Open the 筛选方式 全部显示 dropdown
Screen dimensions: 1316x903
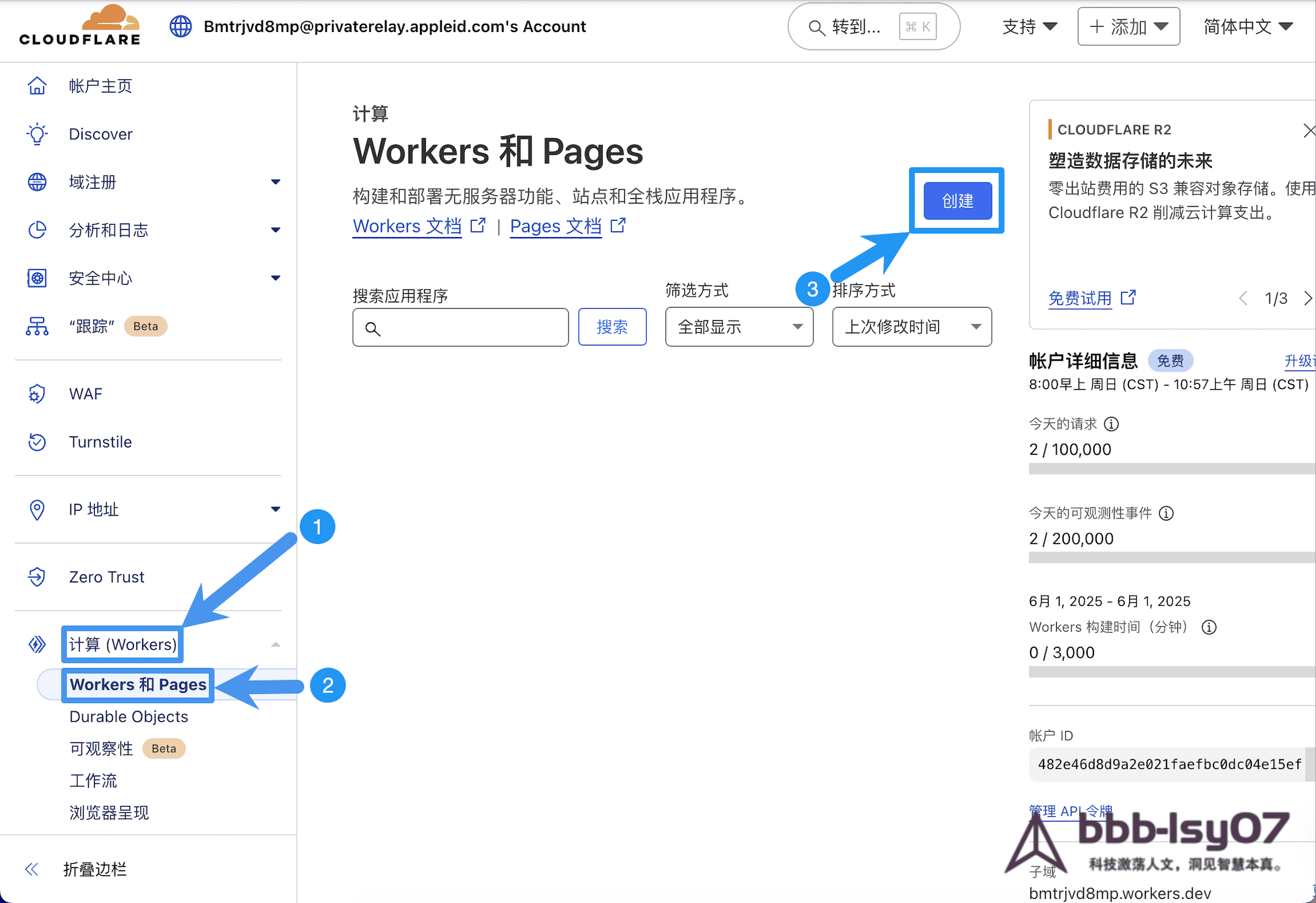click(x=739, y=327)
